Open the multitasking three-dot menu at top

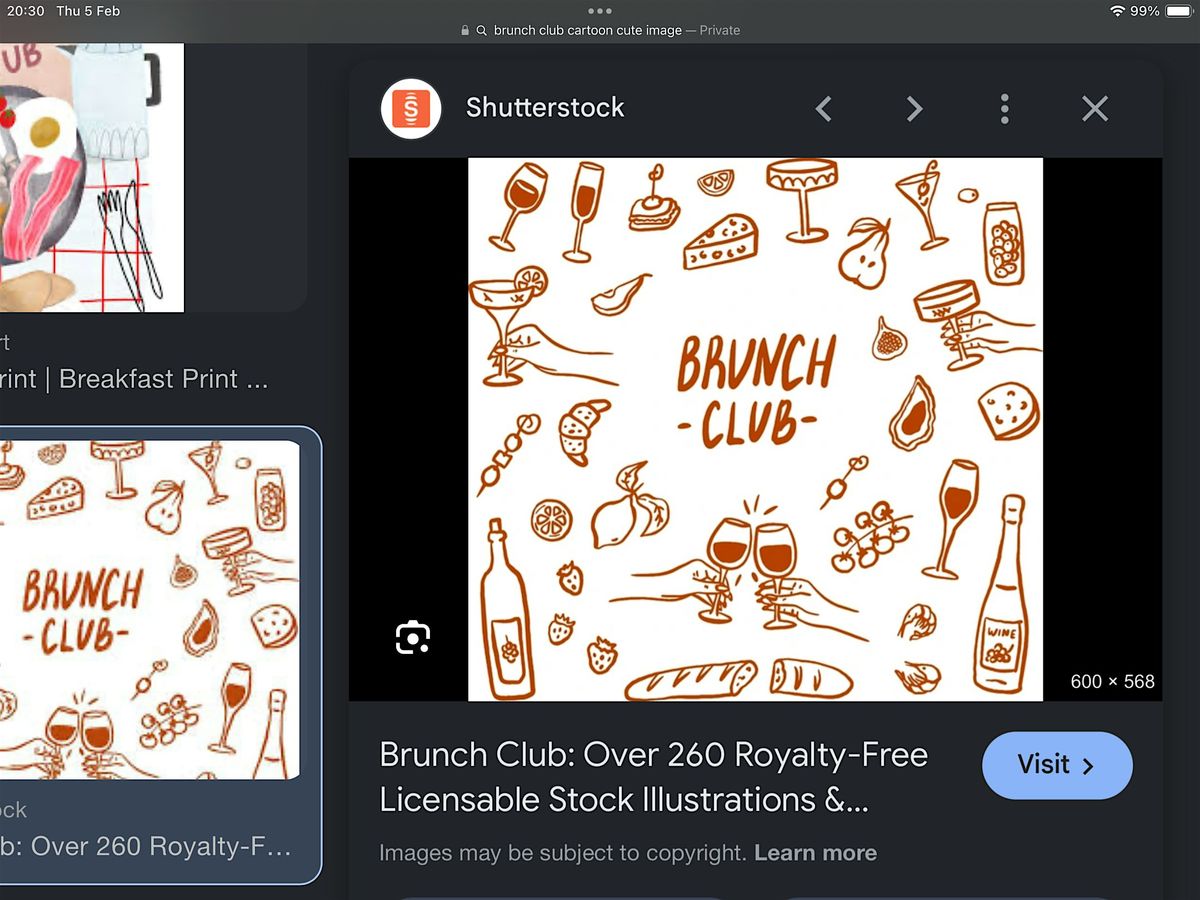600,11
